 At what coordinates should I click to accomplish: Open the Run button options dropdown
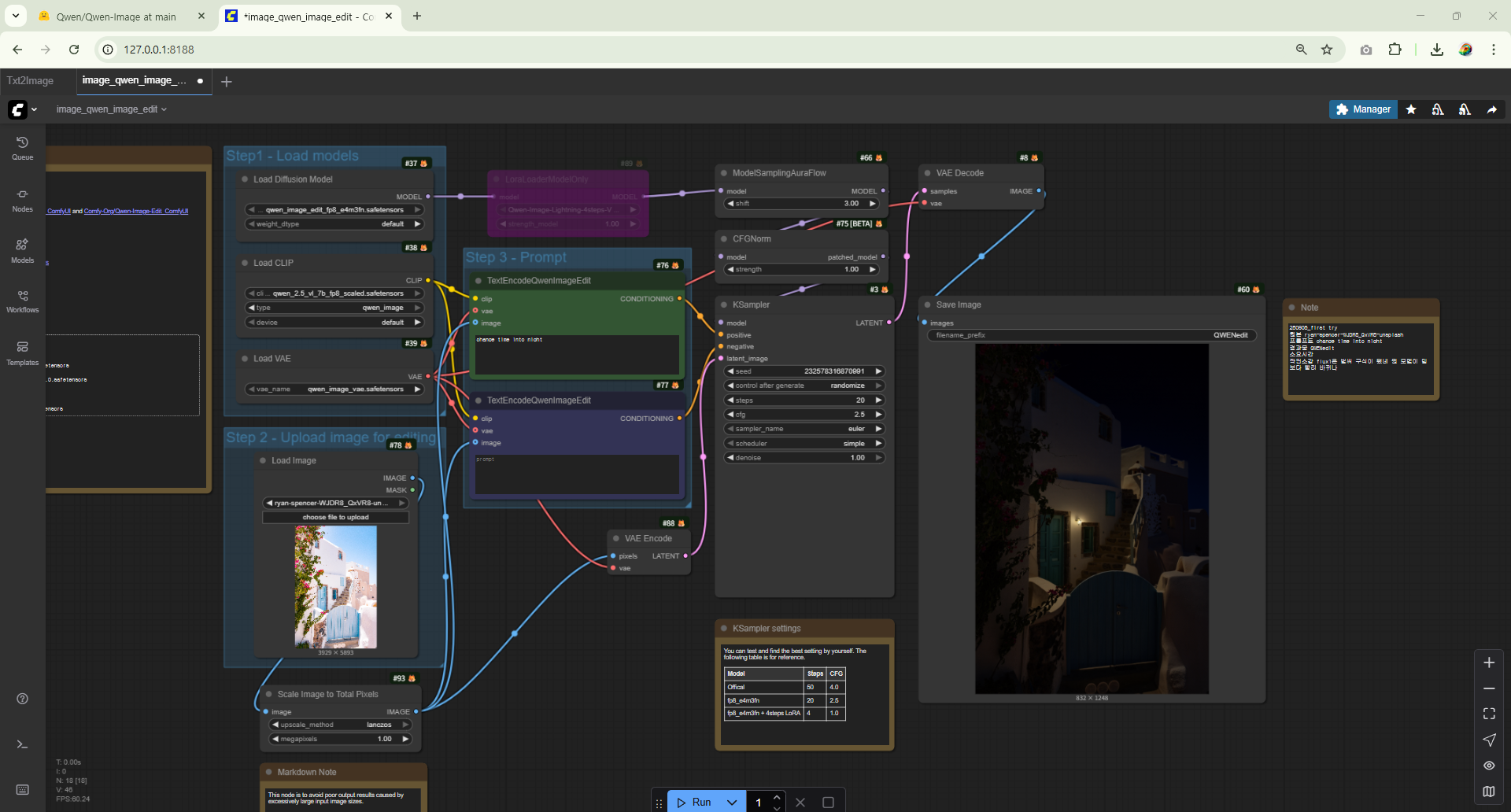(732, 803)
